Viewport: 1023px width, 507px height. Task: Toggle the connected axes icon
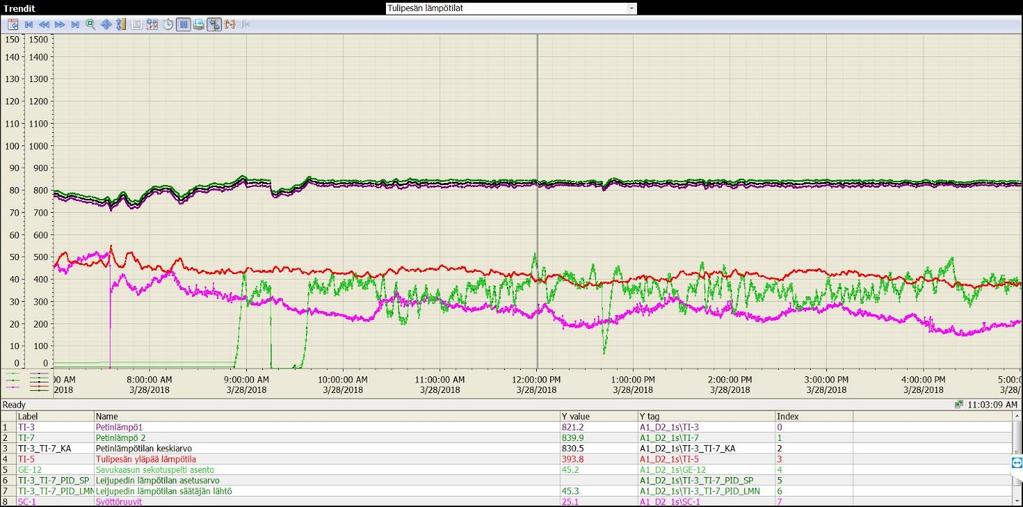pos(214,24)
